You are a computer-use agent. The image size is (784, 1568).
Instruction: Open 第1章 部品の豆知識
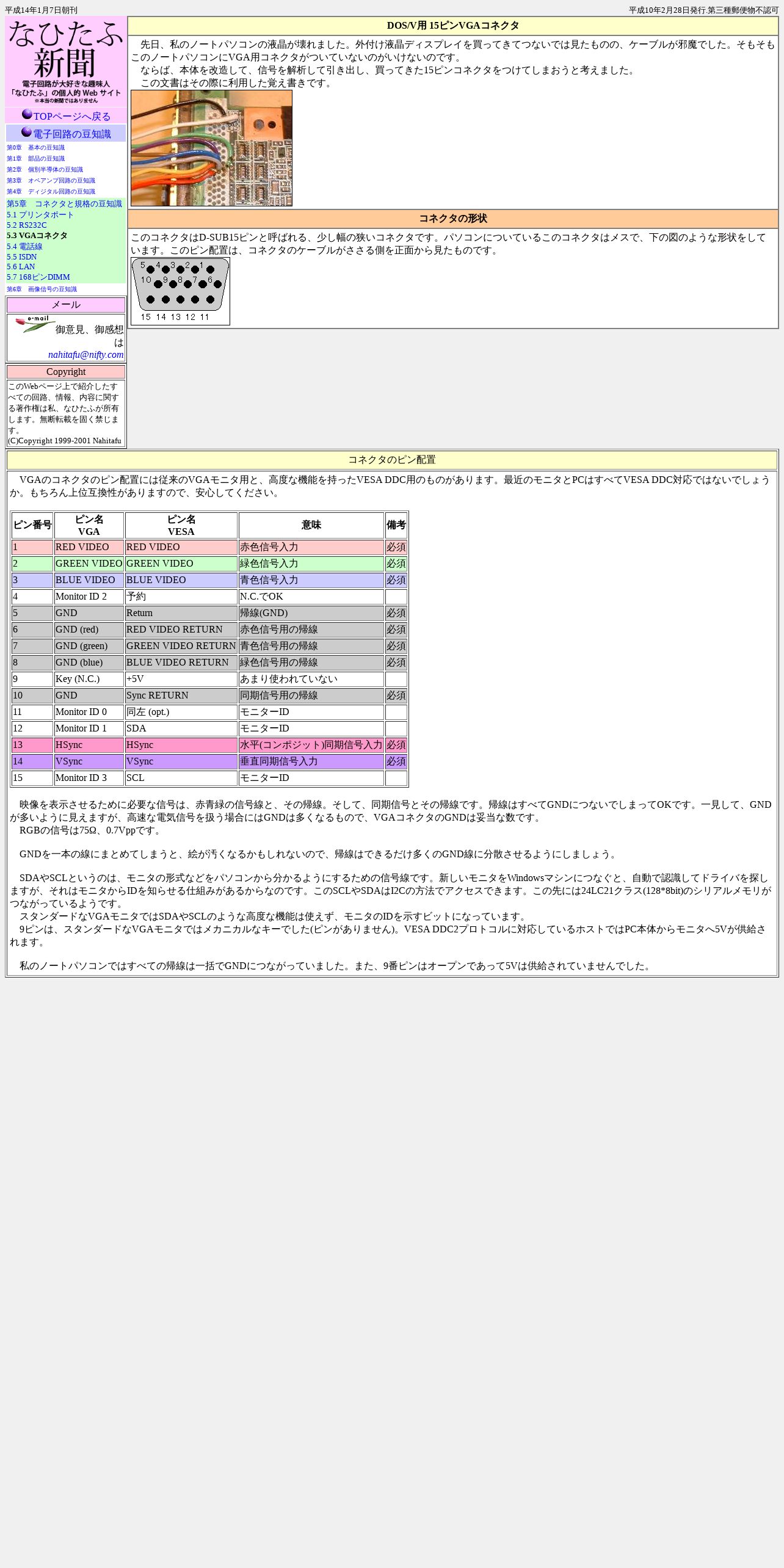tap(35, 159)
